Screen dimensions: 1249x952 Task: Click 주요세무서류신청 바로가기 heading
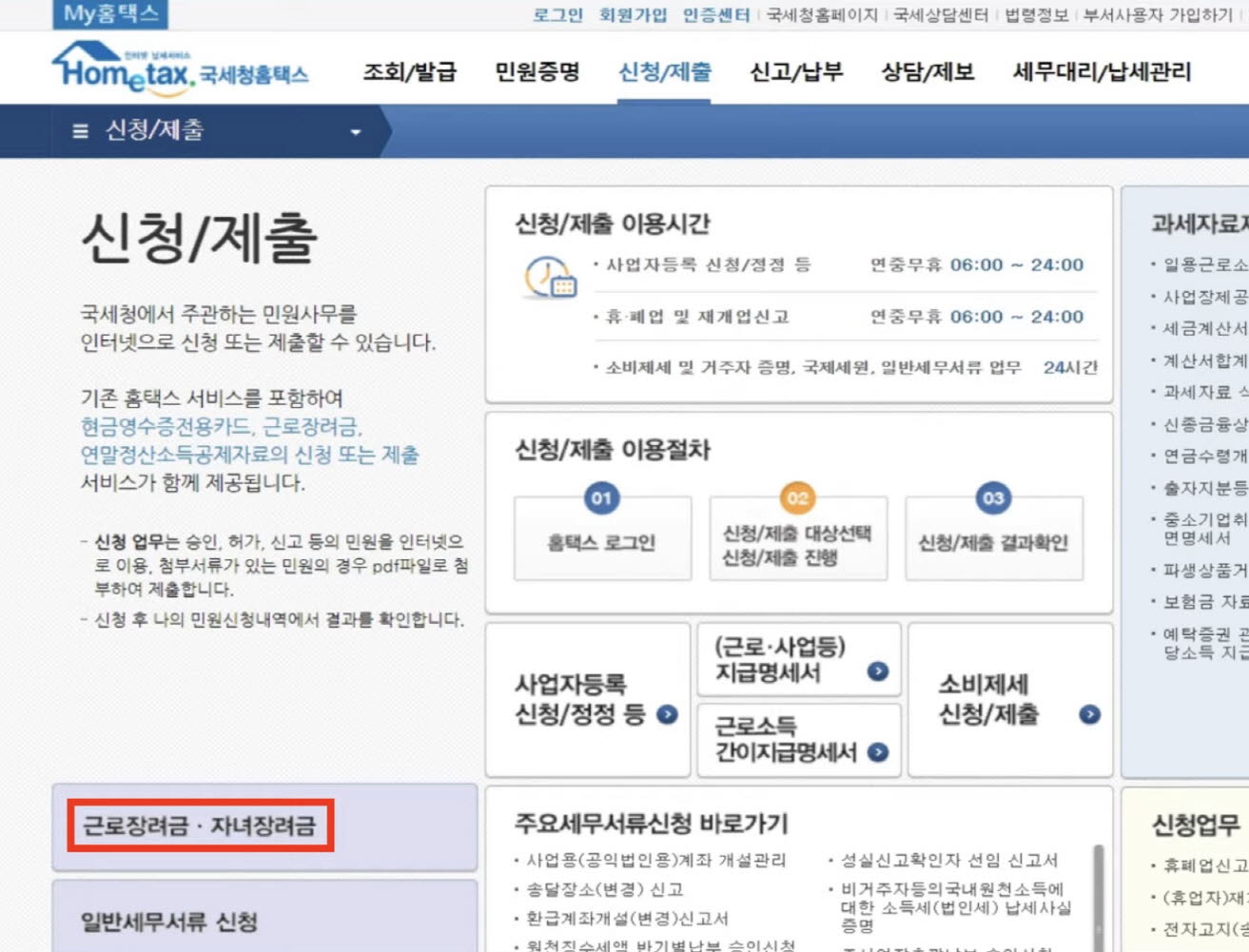[652, 823]
